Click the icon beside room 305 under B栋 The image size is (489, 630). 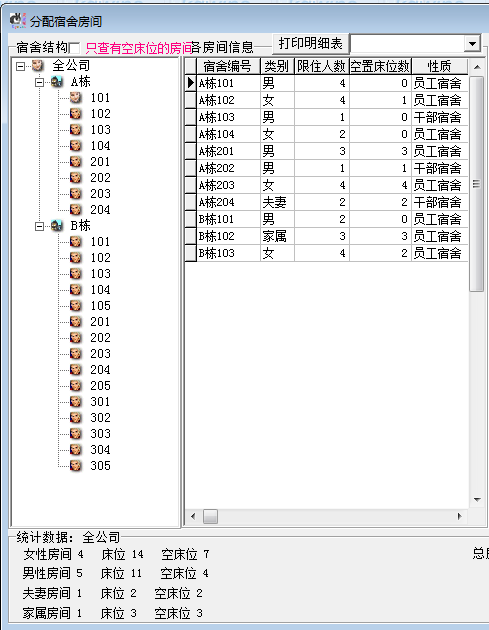76,465
